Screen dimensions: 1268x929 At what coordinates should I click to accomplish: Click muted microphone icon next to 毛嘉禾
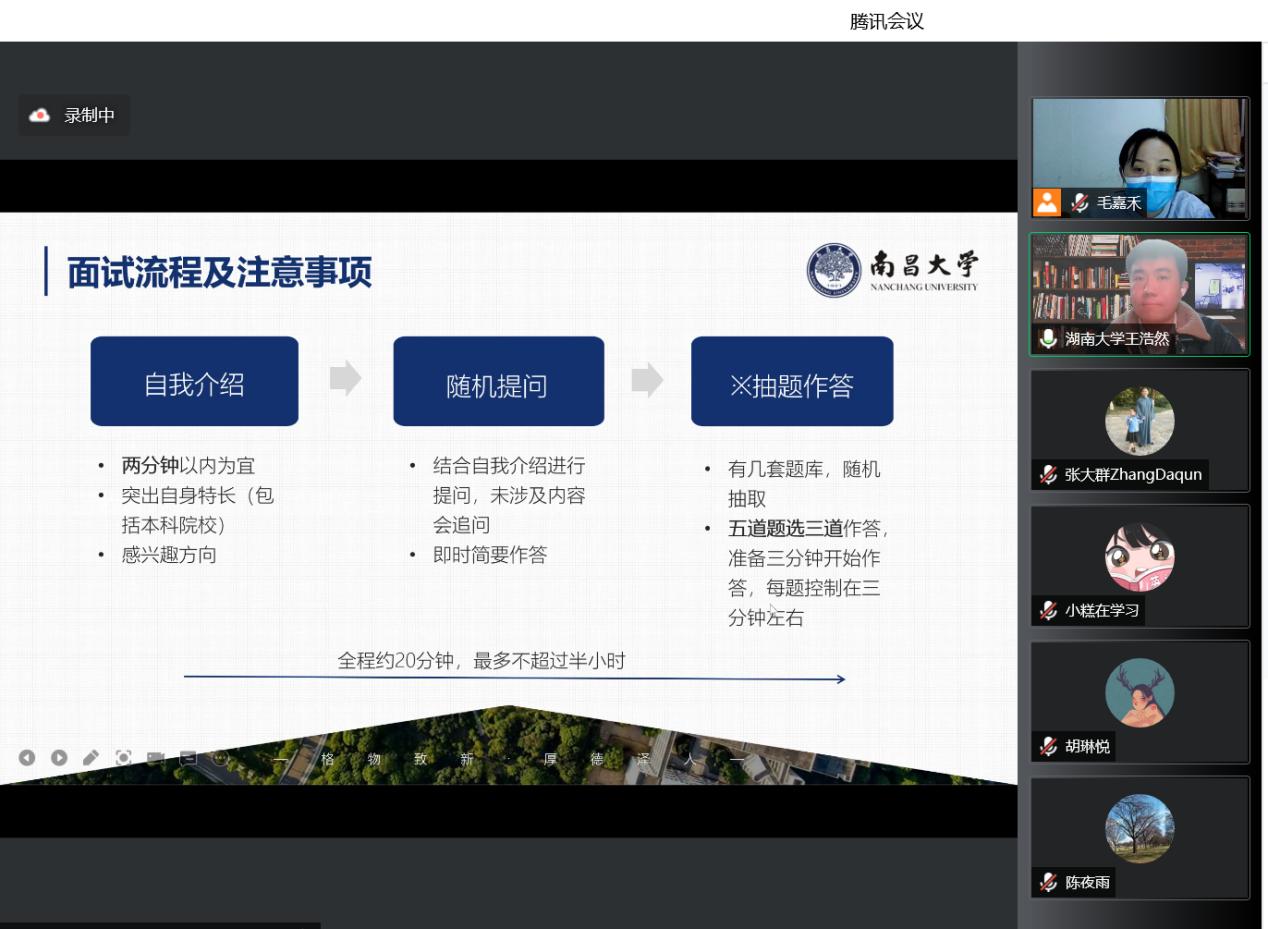(x=1079, y=203)
